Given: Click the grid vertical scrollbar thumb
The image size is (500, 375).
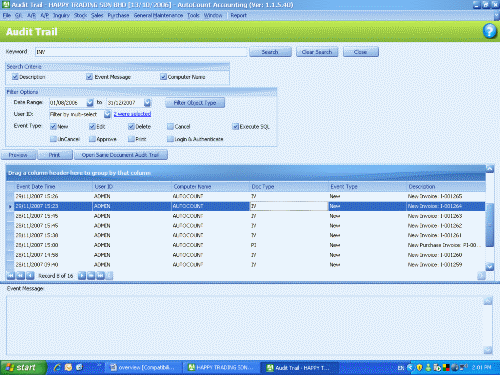Looking at the screenshot, I should coord(489,225).
